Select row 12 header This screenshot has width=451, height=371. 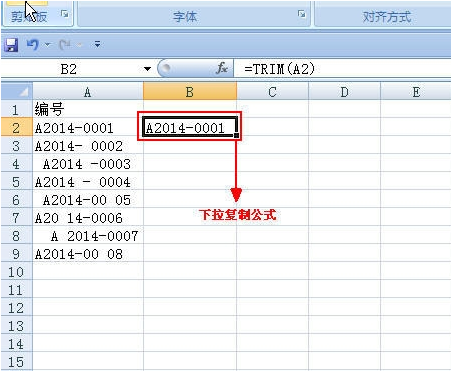coord(17,307)
